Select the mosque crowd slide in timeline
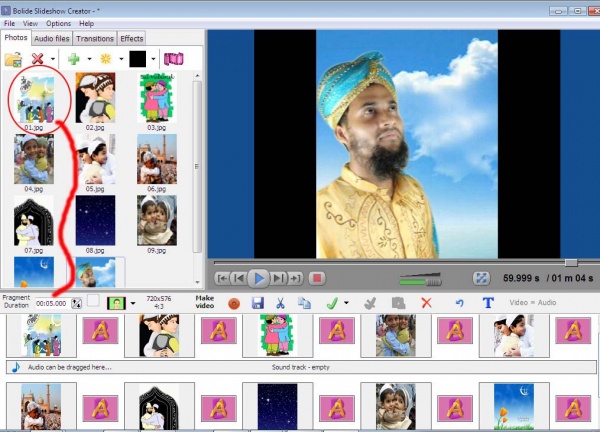 click(41, 406)
